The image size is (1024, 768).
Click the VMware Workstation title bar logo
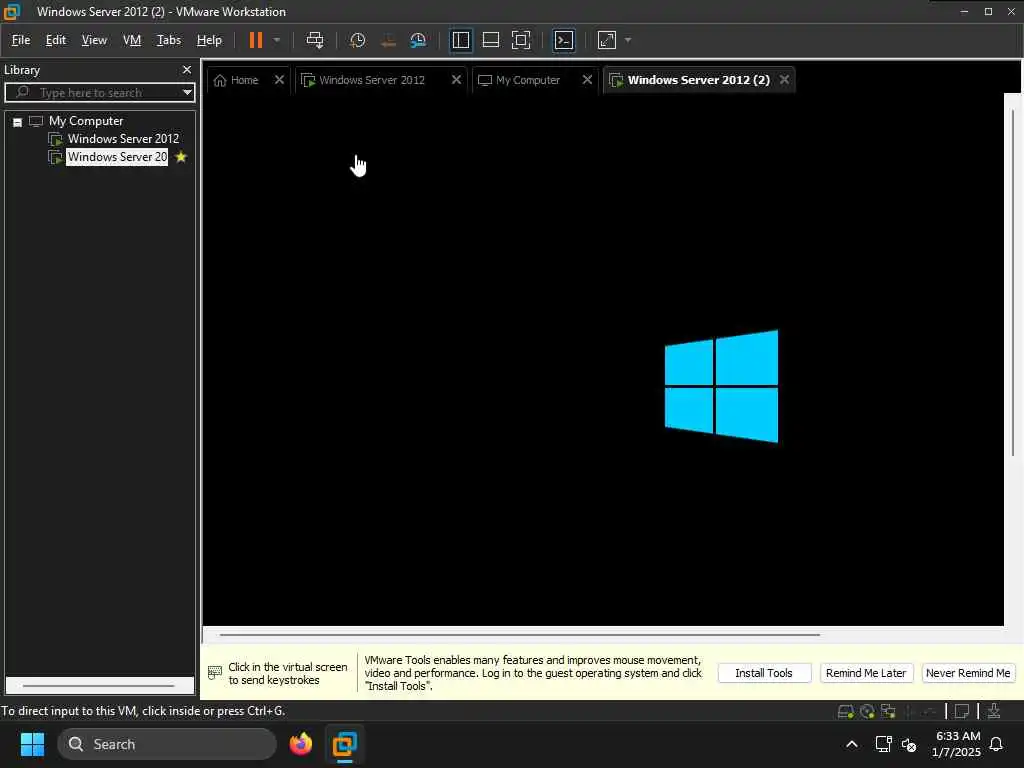12,11
